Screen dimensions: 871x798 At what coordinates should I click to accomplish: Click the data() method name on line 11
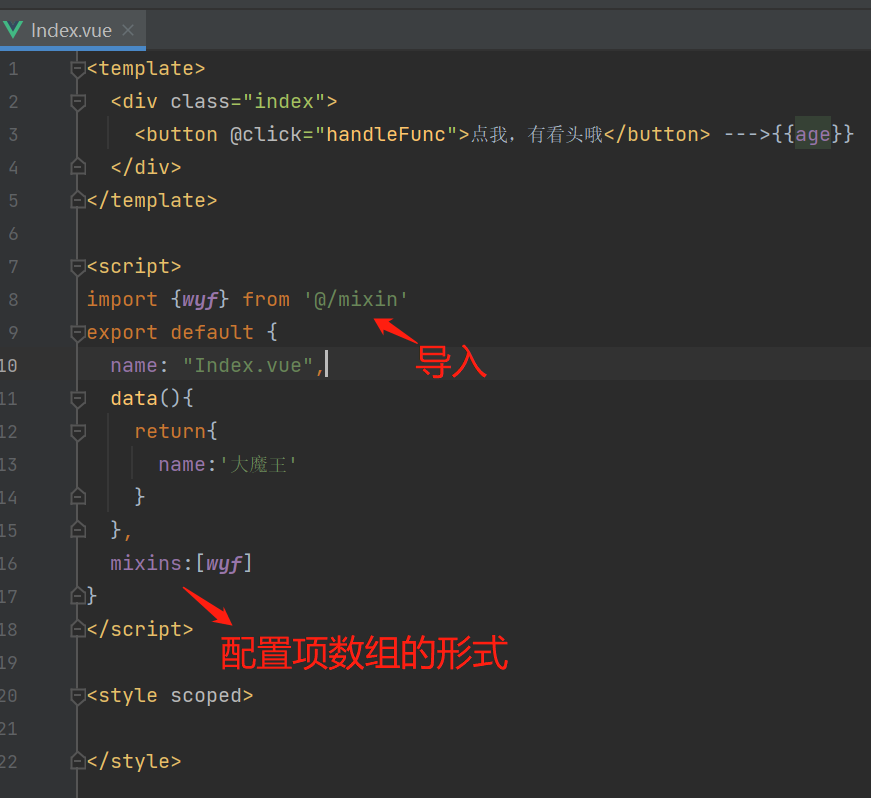[x=134, y=399]
